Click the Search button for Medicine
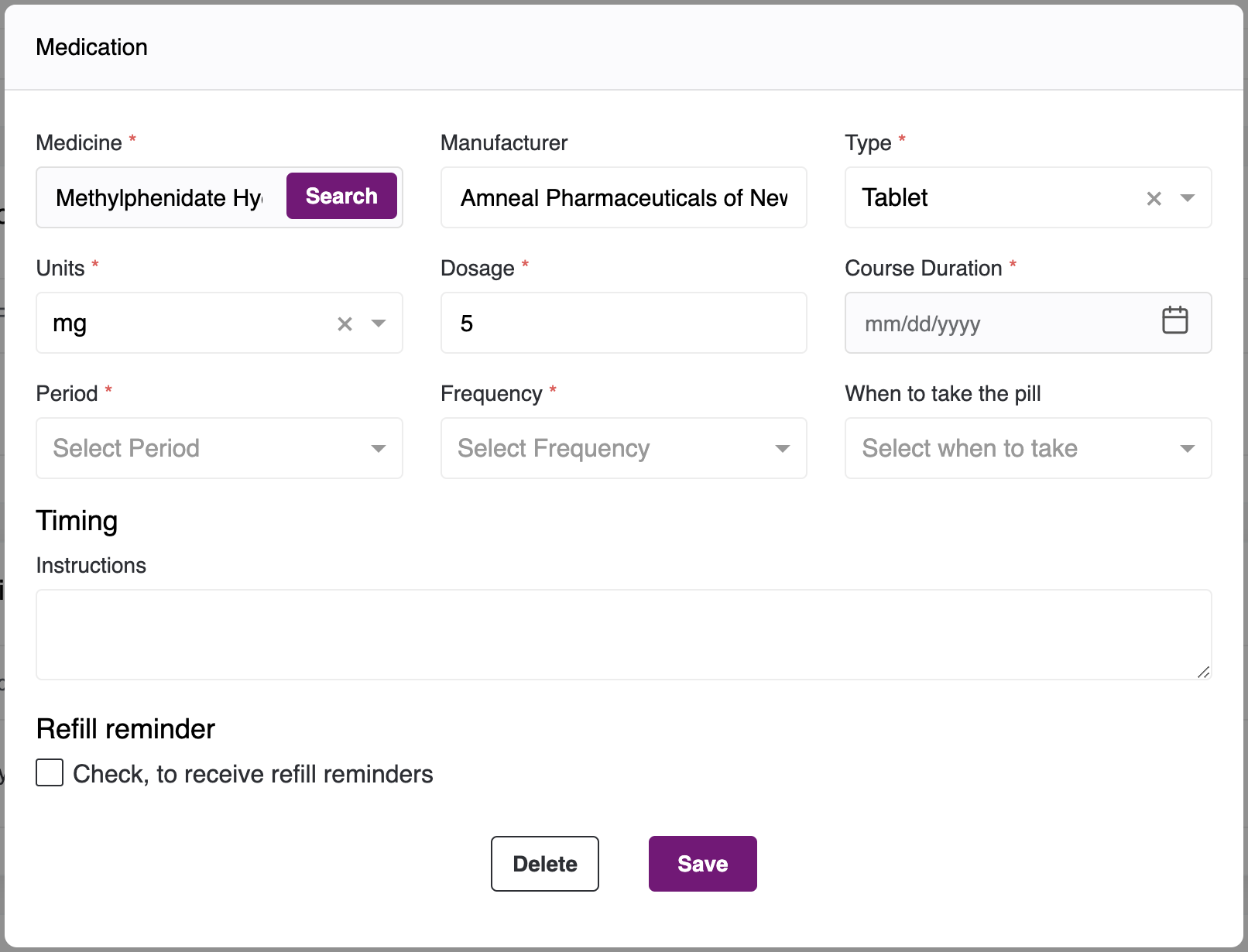Screen dimensions: 1248x952 (x=341, y=196)
